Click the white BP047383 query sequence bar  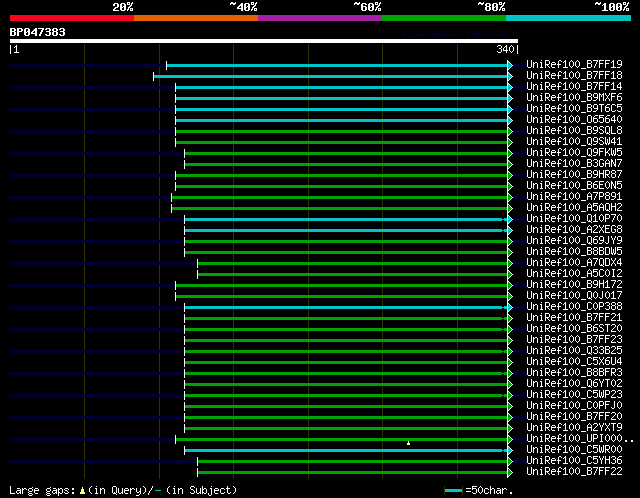pos(264,41)
